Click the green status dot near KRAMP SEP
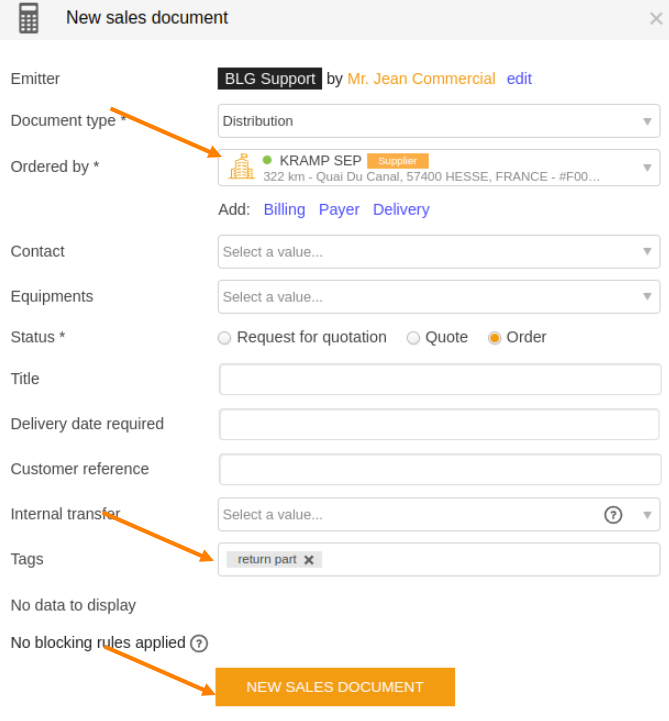 pyautogui.click(x=267, y=160)
